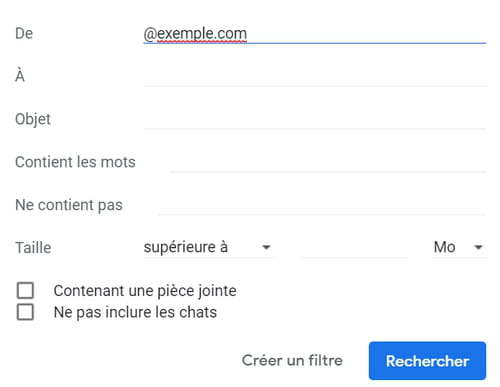Open the supérieure à size comparison dropdown
This screenshot has width=500, height=387.
pos(208,247)
